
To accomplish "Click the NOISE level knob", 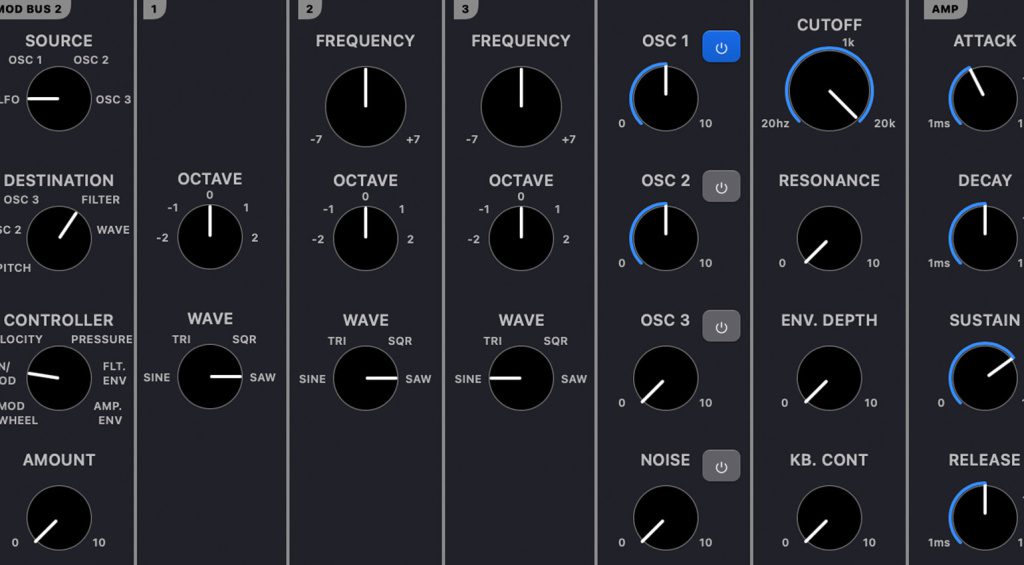I will (666, 518).
